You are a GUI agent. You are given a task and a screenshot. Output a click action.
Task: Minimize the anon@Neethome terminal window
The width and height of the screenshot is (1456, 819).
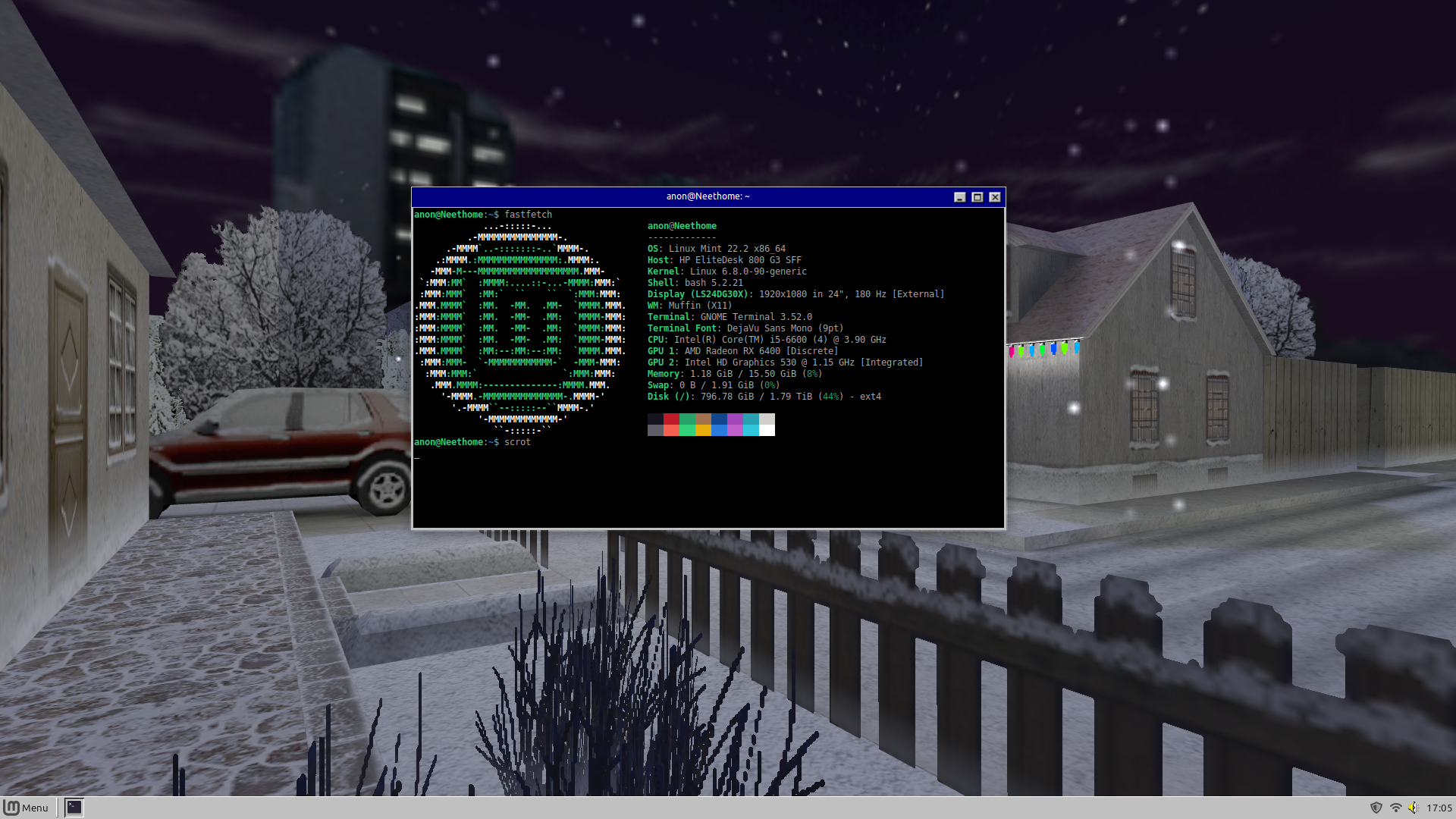959,197
